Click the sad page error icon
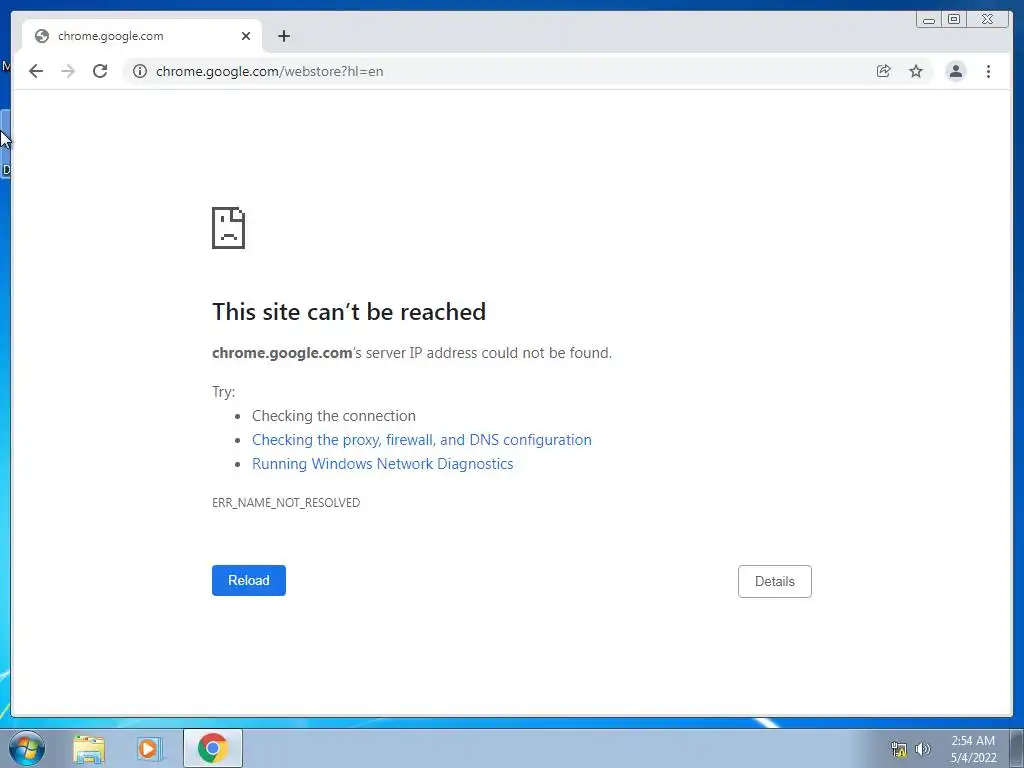This screenshot has width=1024, height=768. (x=229, y=228)
